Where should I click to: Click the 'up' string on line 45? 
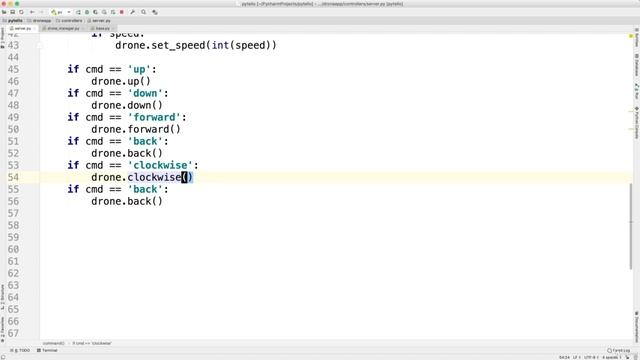pyautogui.click(x=139, y=69)
